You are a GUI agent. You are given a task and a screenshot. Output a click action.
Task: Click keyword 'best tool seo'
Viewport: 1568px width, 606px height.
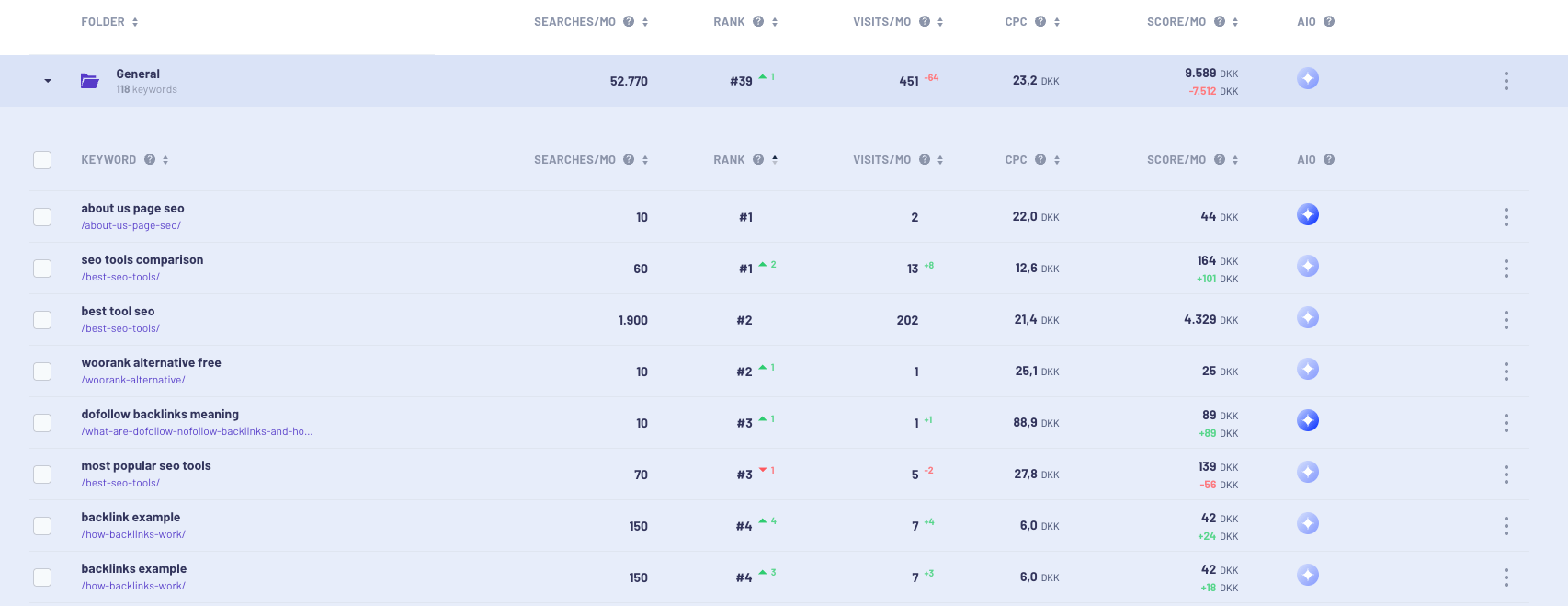pyautogui.click(x=118, y=312)
